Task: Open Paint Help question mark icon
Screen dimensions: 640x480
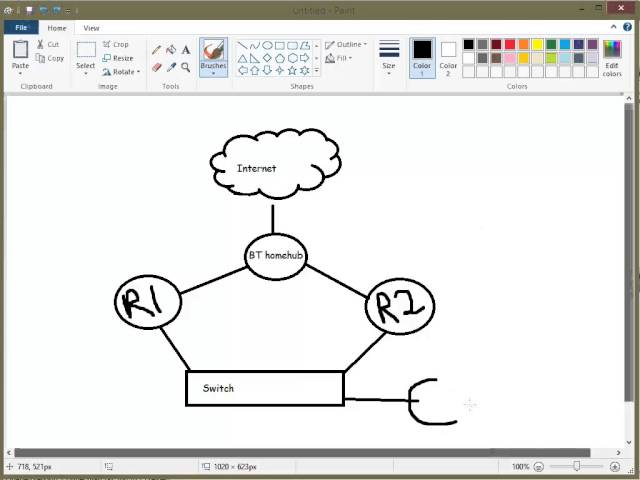Action: tap(627, 27)
